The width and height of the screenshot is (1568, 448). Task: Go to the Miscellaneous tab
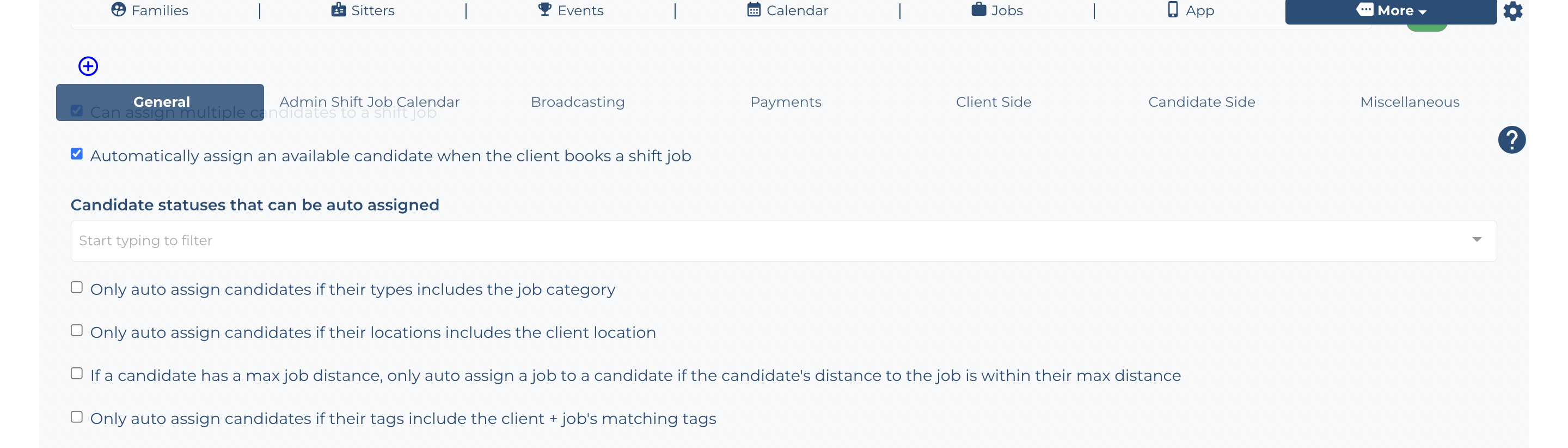click(x=1410, y=102)
